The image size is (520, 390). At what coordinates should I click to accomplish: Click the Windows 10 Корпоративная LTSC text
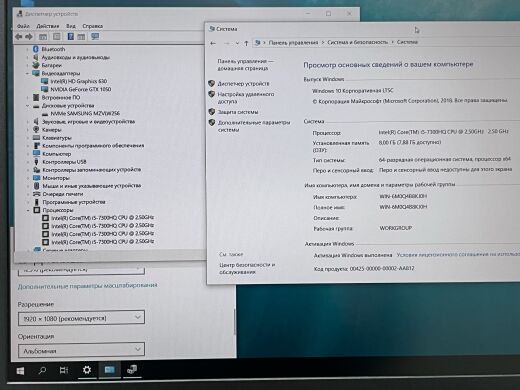tap(353, 91)
